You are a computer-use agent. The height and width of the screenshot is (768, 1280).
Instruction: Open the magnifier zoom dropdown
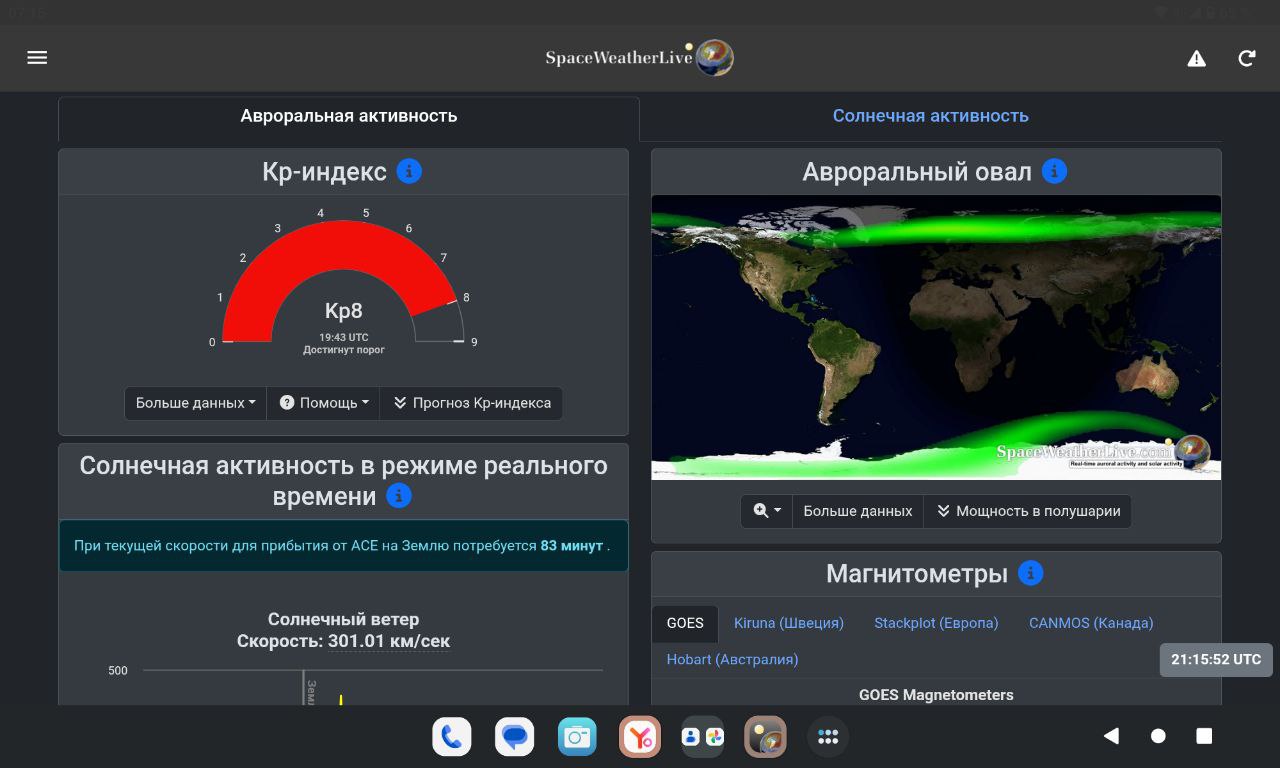[x=767, y=511]
